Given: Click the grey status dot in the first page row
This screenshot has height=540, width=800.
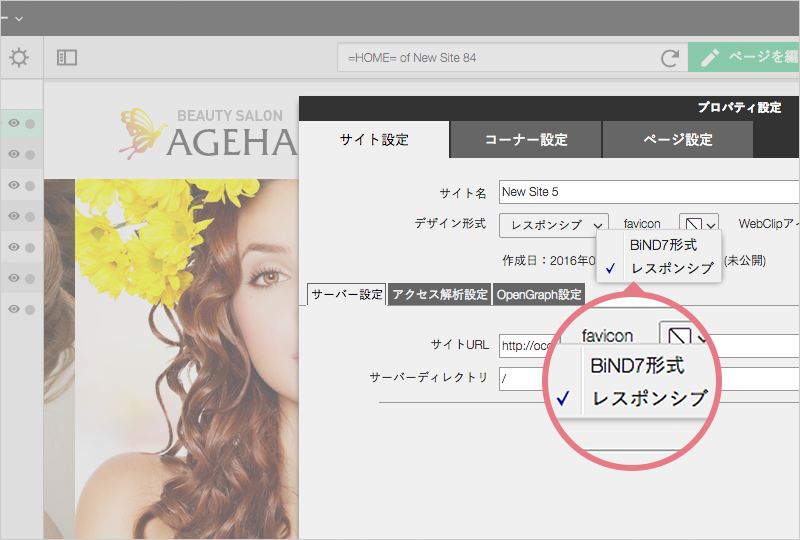Looking at the screenshot, I should pyautogui.click(x=30, y=124).
